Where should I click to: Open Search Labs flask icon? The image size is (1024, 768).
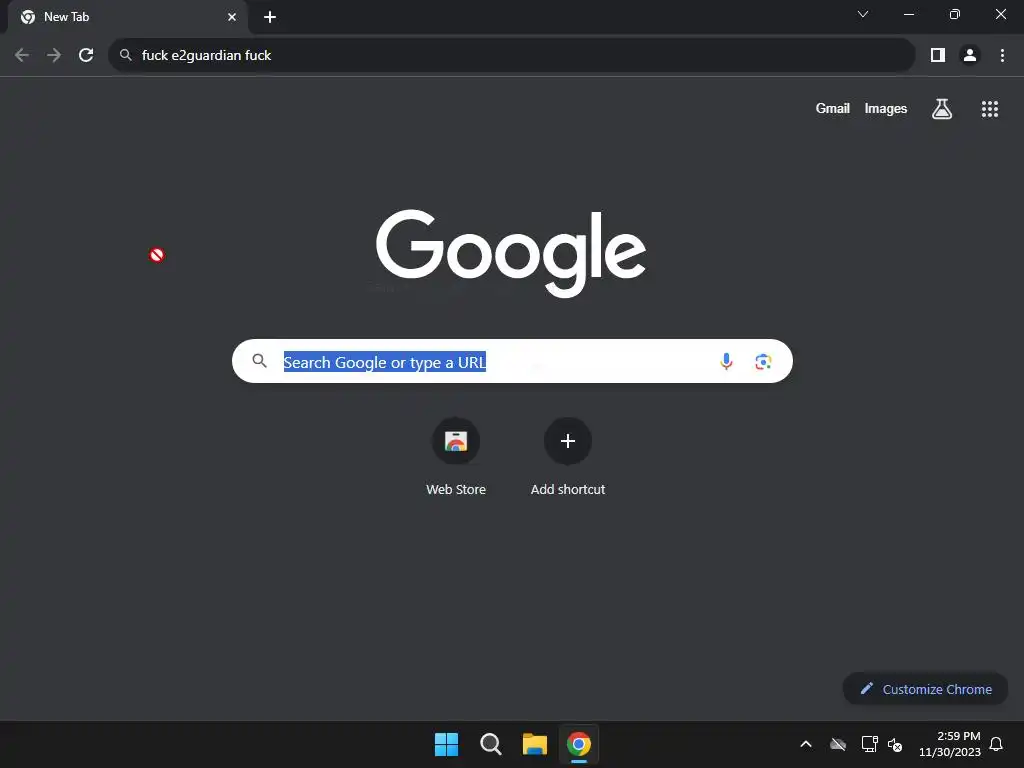tap(942, 109)
